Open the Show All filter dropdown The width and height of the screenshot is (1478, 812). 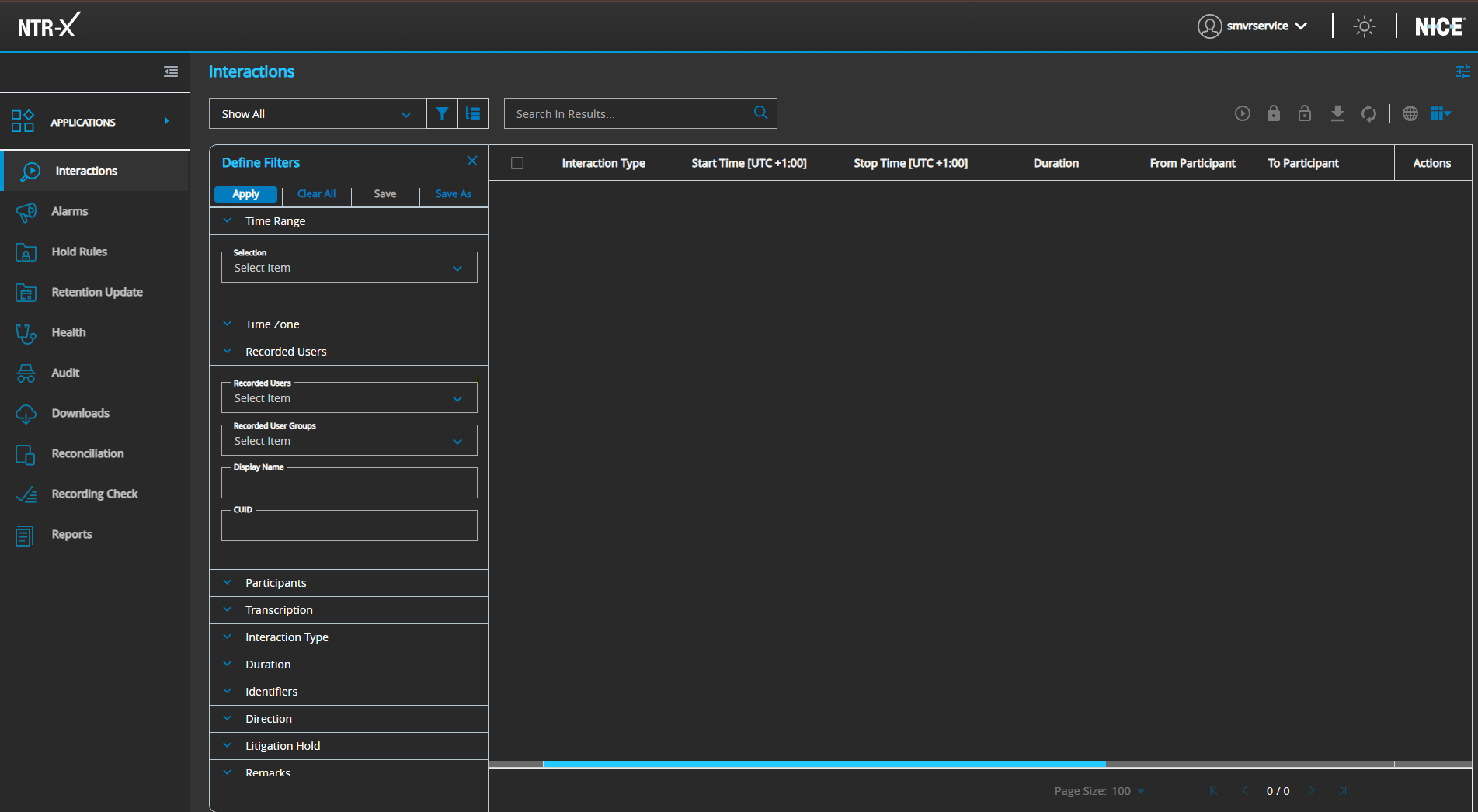pos(318,113)
